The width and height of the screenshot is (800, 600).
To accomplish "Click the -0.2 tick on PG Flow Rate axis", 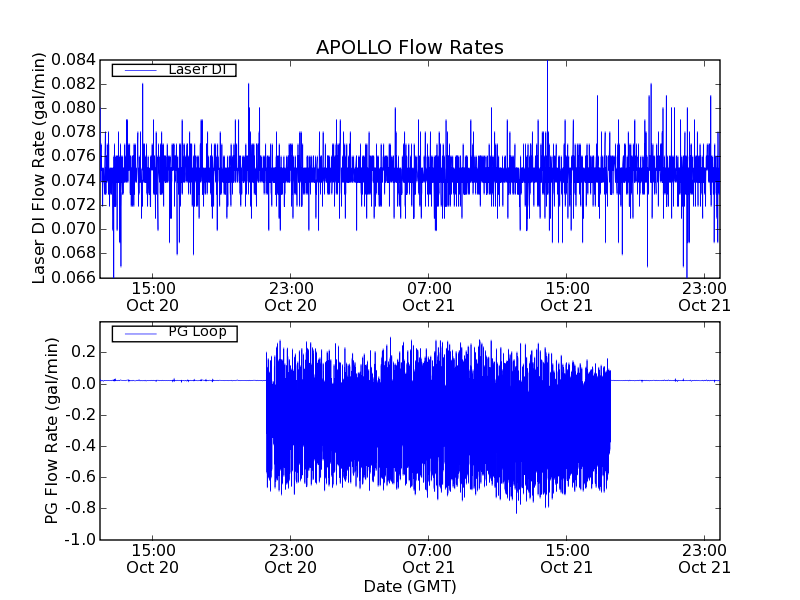I will (80, 415).
